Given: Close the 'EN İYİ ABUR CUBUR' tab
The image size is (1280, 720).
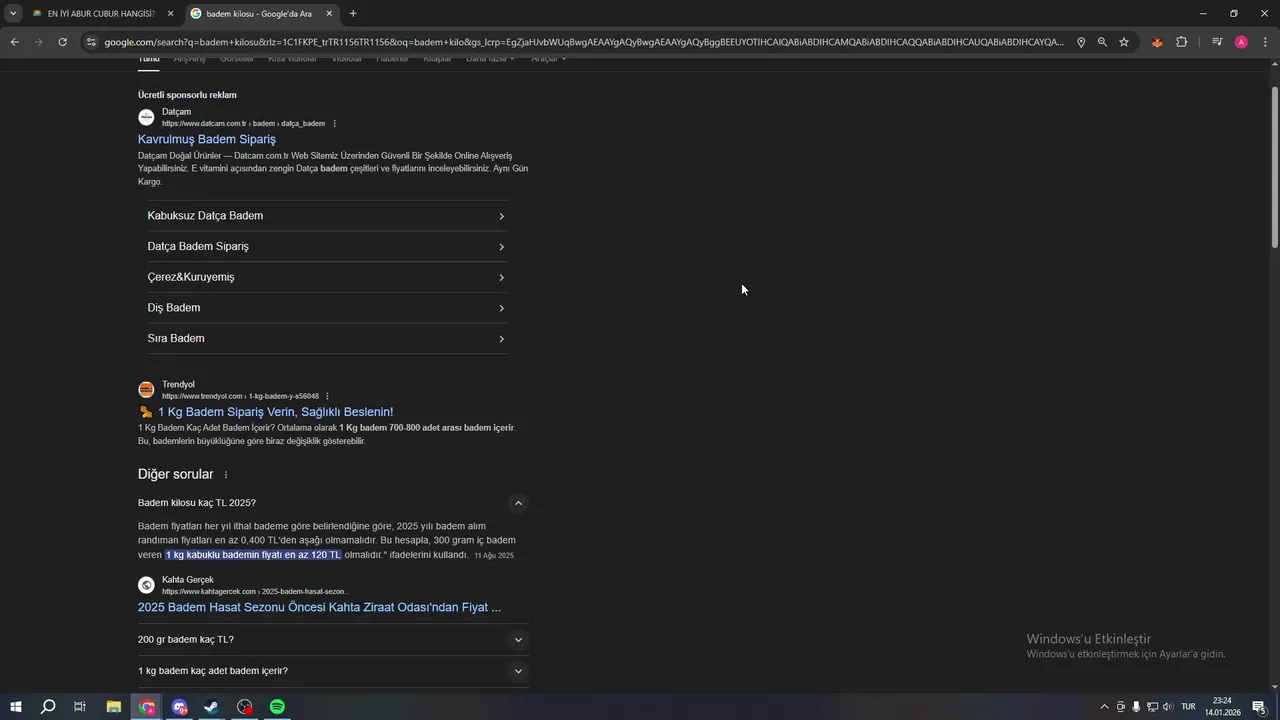Looking at the screenshot, I should click(x=170, y=14).
